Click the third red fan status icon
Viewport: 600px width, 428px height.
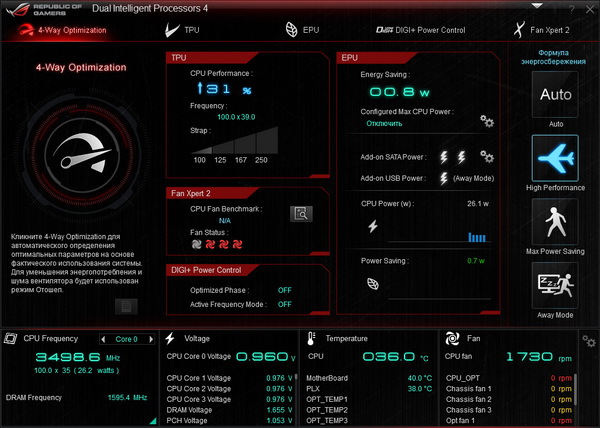point(224,244)
